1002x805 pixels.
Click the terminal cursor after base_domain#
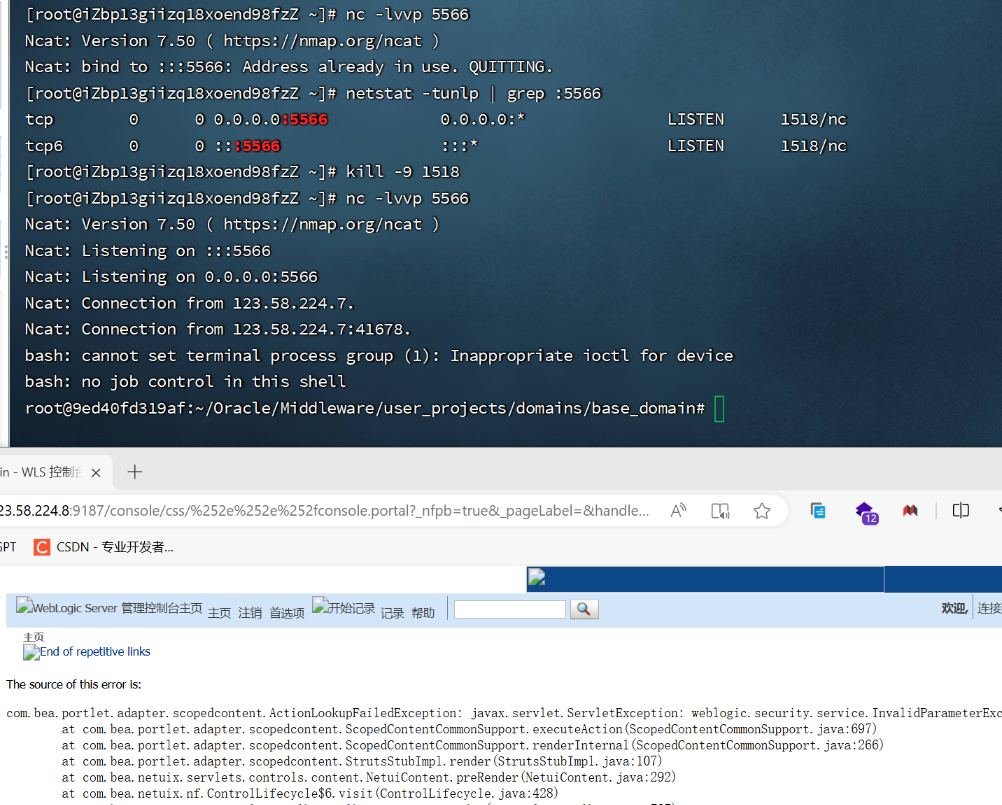click(719, 409)
